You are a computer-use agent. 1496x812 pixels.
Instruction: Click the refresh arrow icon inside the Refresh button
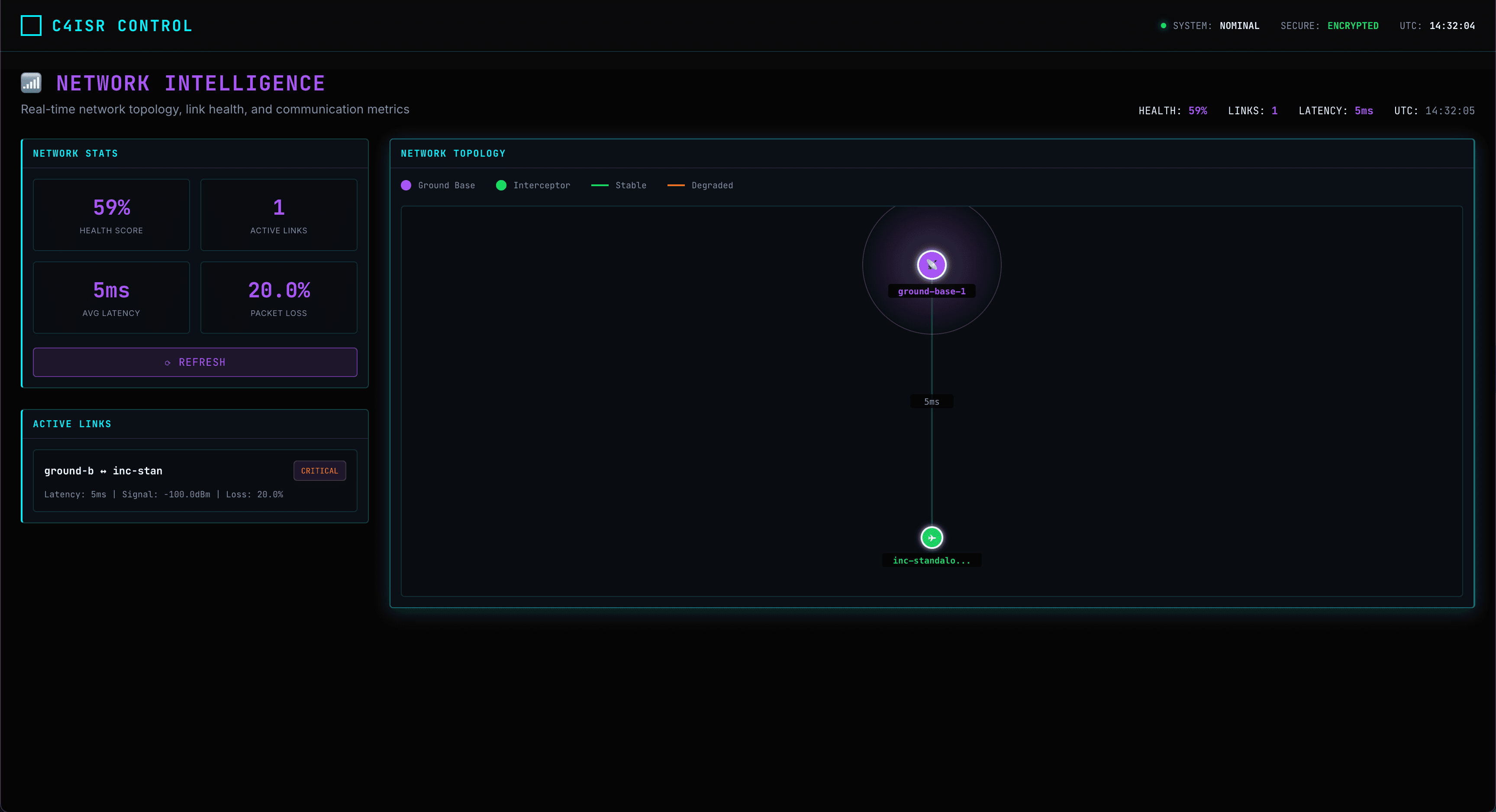coord(168,362)
